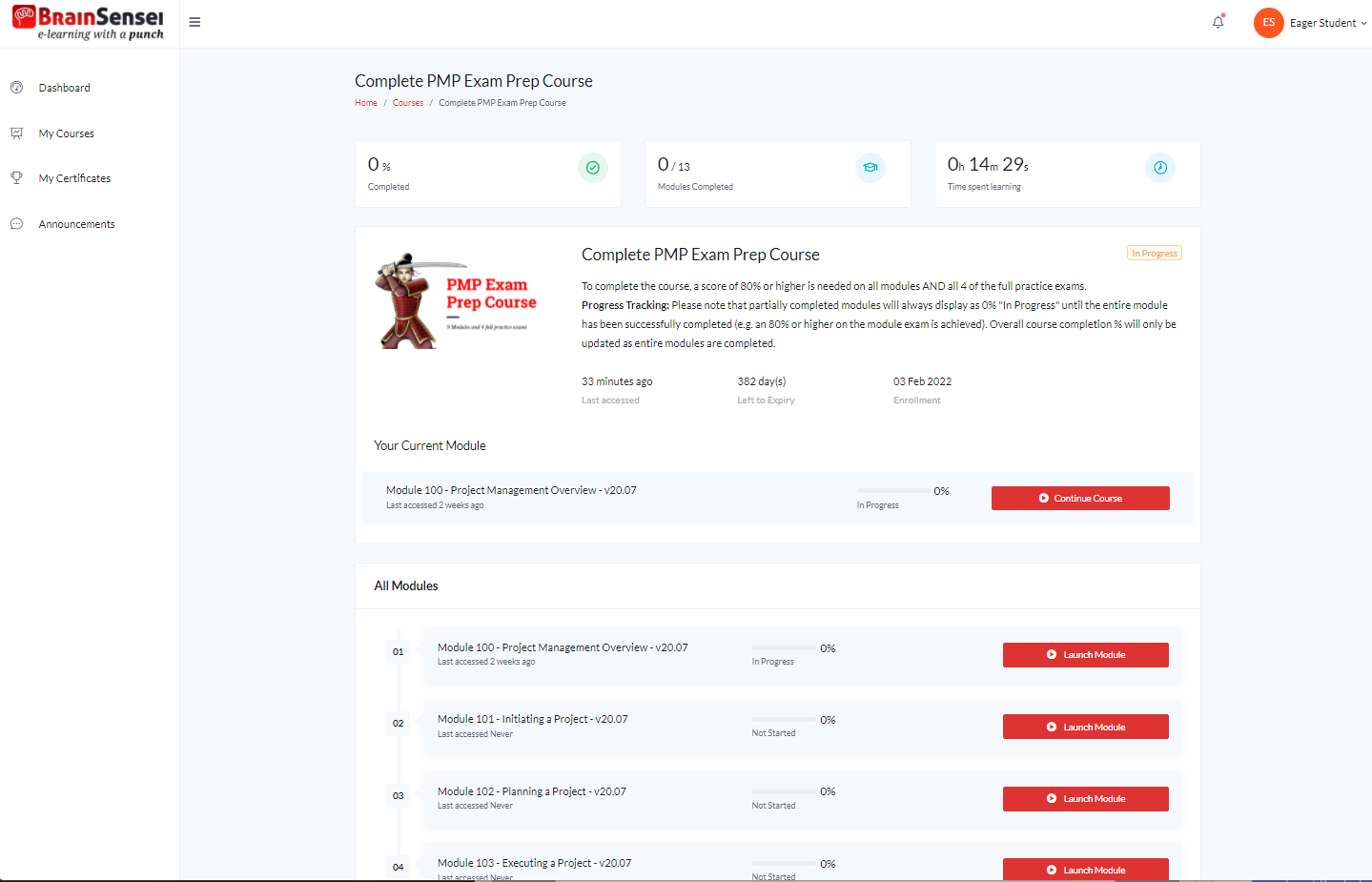Click the Dashboard sidebar icon

click(16, 88)
